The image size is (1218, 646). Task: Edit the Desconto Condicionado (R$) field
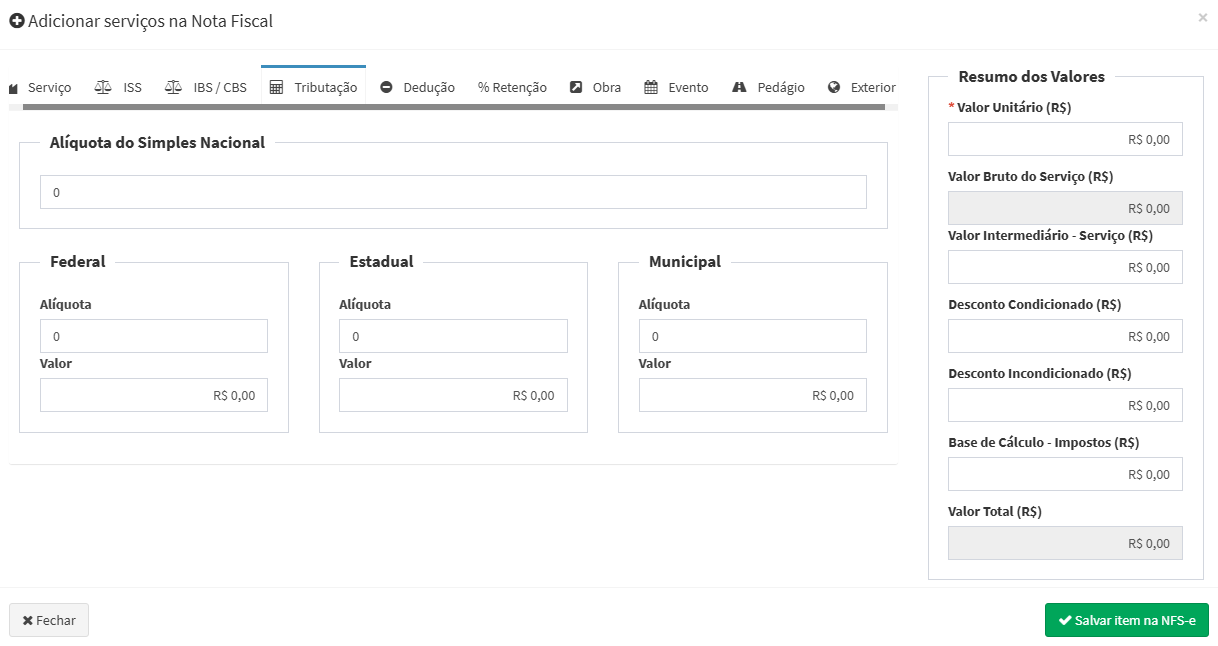pos(1065,336)
